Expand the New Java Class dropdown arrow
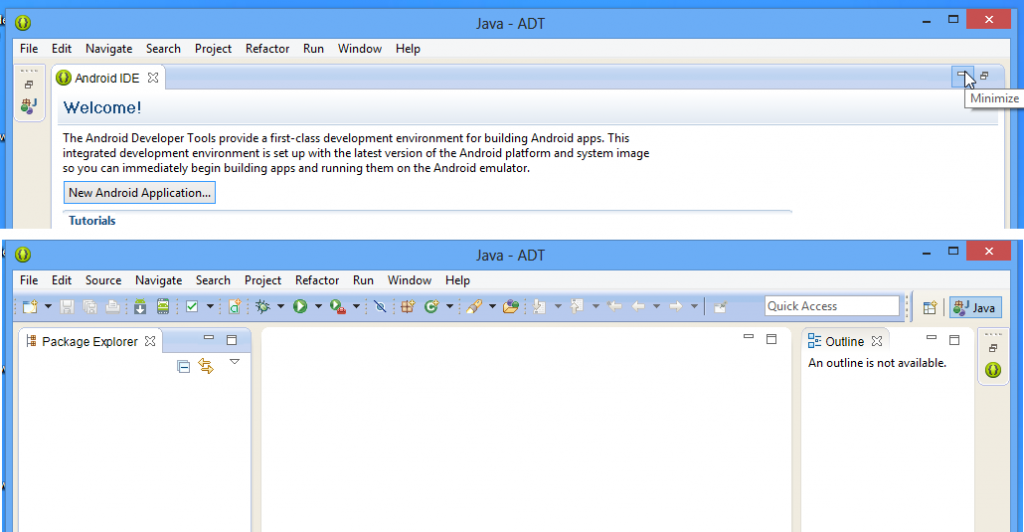Viewport: 1024px width, 532px height. click(449, 306)
